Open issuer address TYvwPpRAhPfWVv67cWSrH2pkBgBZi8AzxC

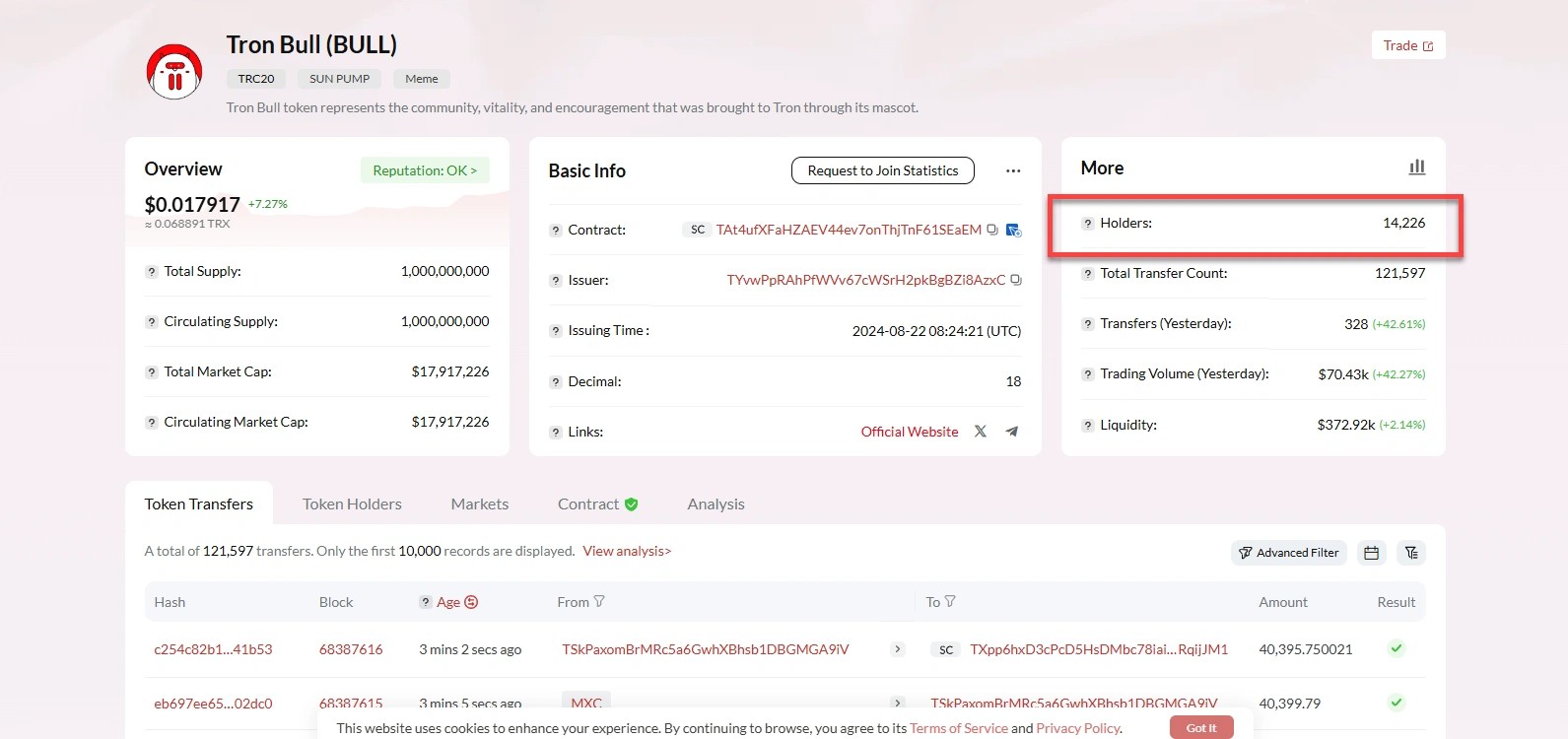(x=866, y=280)
